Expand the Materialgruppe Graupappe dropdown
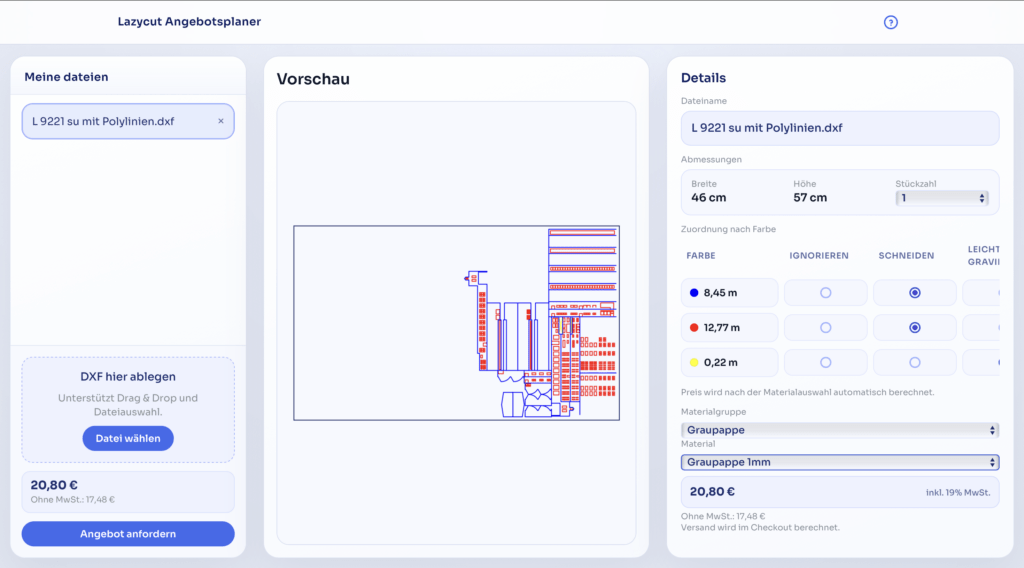This screenshot has height=568, width=1024. (x=839, y=430)
